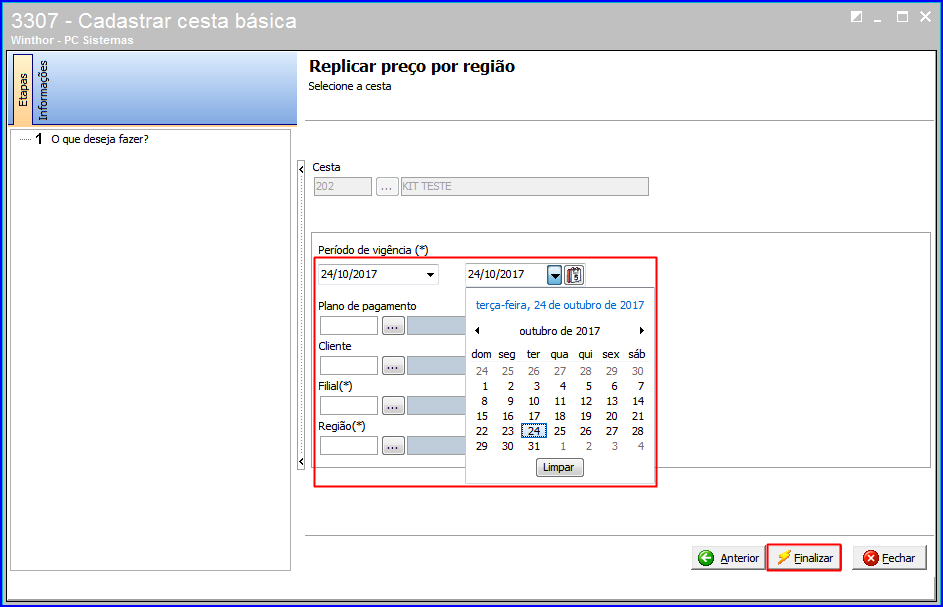Open the calendar icon beside end date
This screenshot has width=943, height=607.
pos(574,275)
